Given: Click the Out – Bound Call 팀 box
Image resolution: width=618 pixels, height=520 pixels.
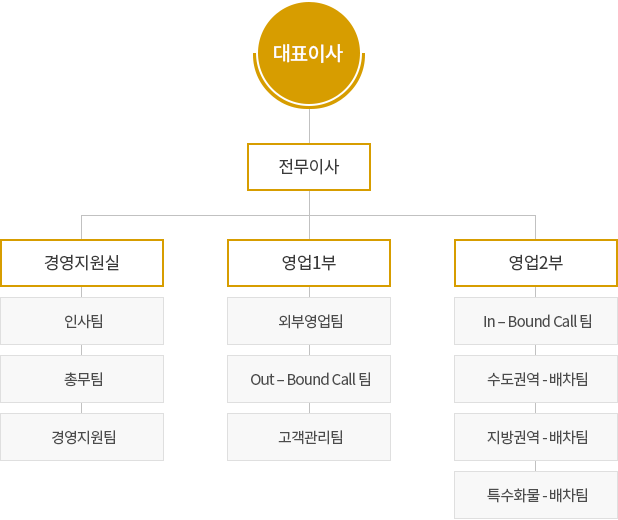Looking at the screenshot, I should pos(309,379).
